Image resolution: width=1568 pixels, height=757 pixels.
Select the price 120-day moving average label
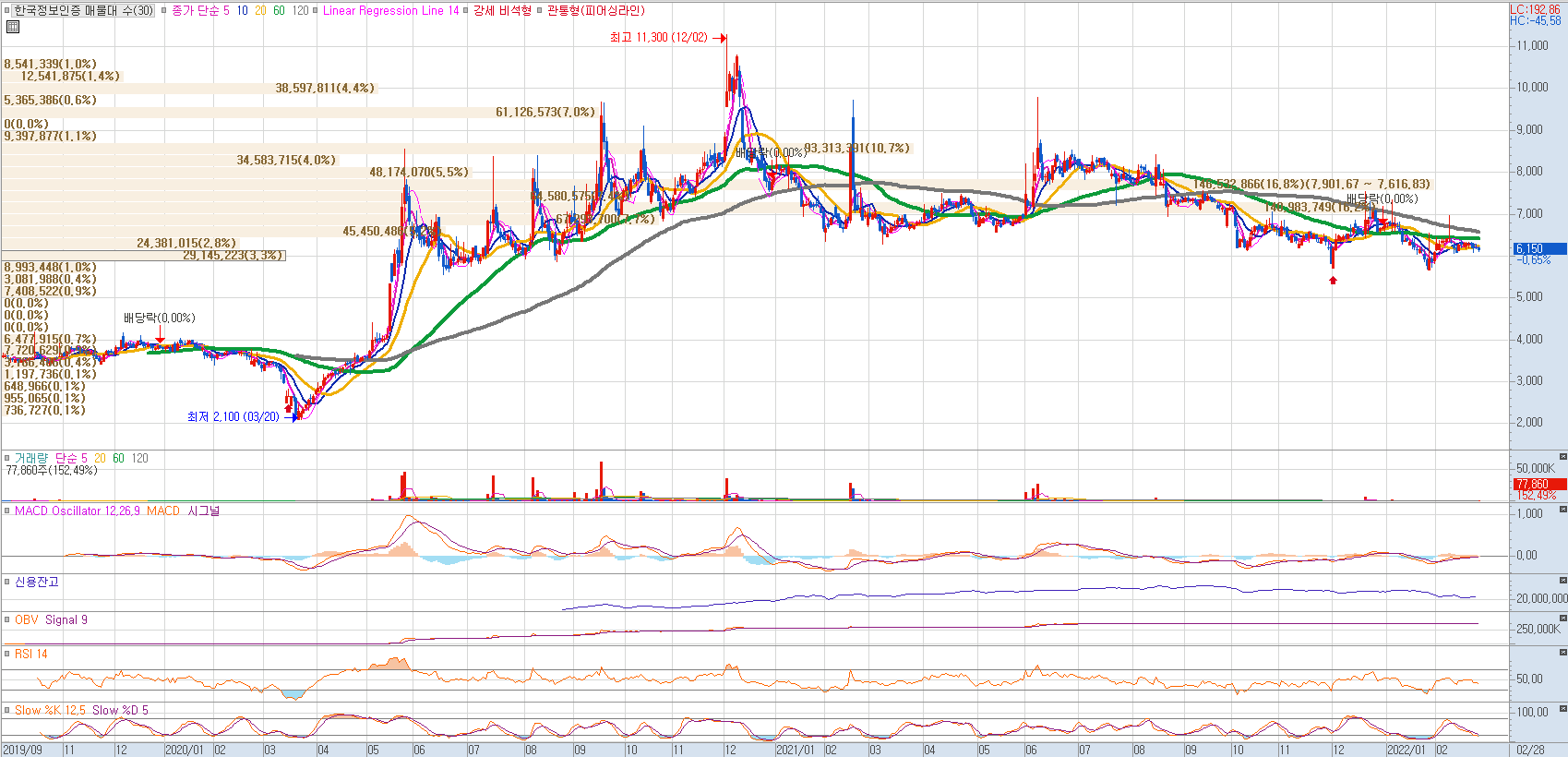[x=301, y=11]
